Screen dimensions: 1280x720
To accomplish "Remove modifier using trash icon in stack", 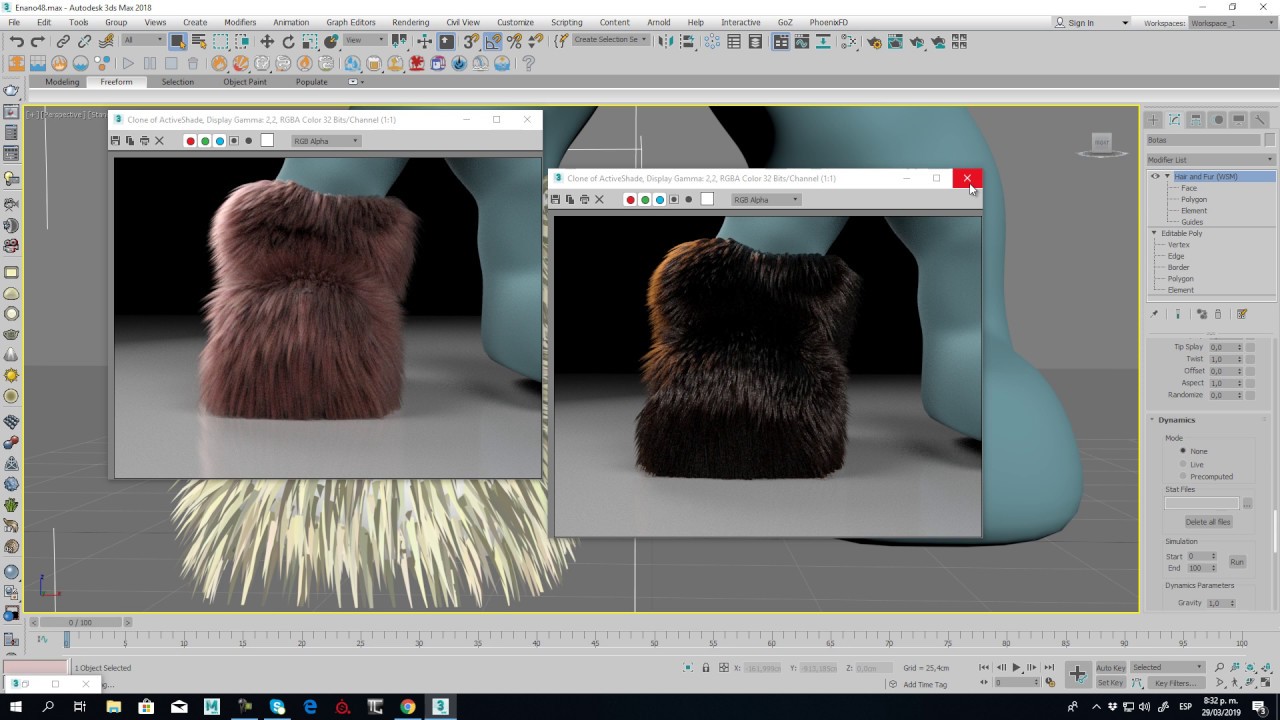I will tap(1218, 314).
